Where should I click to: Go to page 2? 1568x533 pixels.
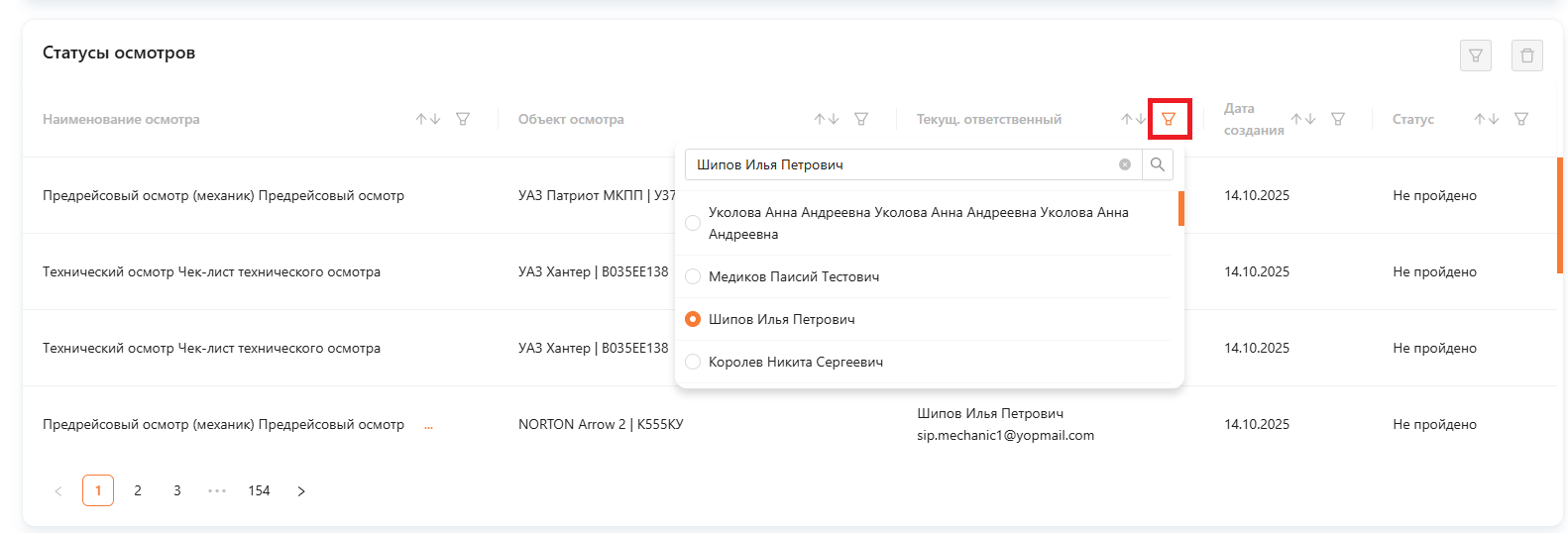[x=138, y=490]
